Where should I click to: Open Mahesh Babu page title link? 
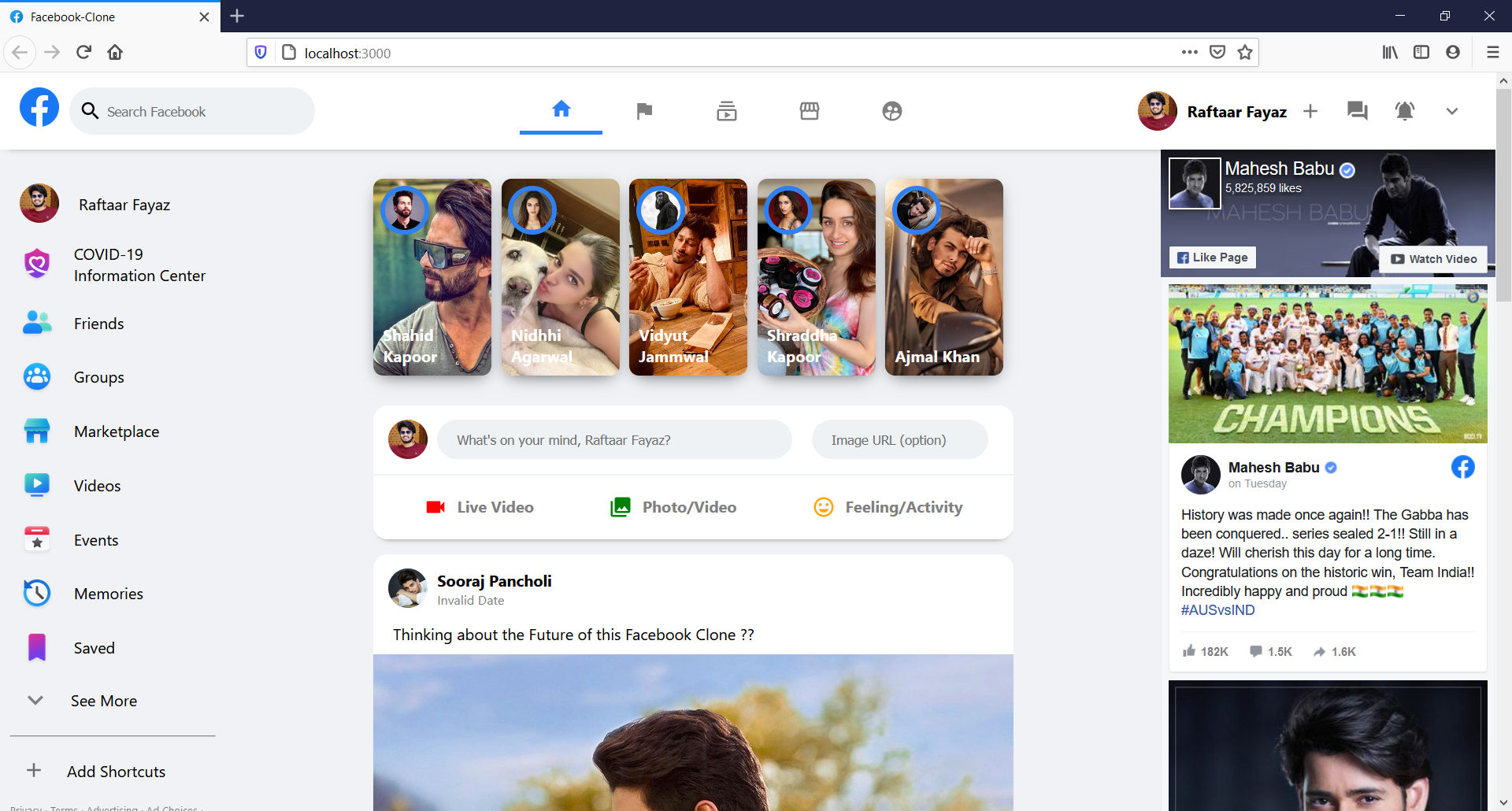coord(1280,168)
